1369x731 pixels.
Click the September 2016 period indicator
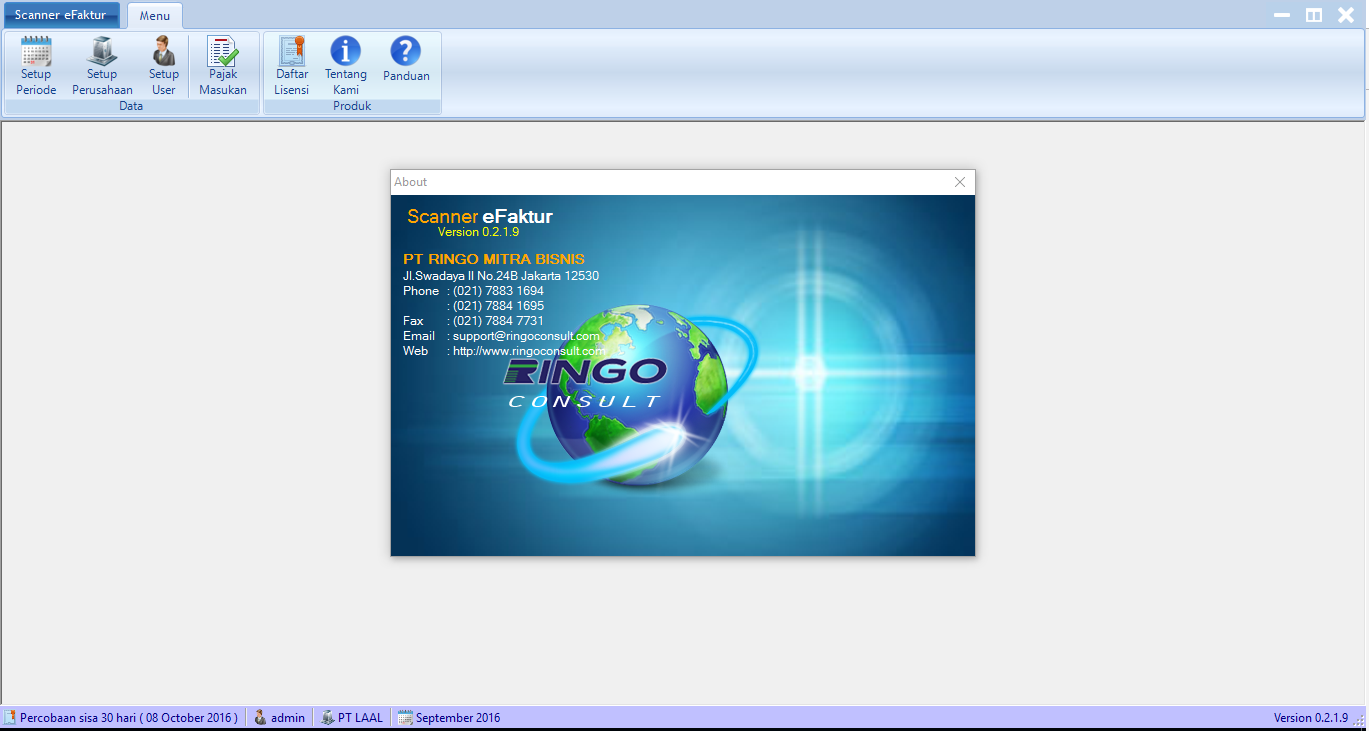click(x=450, y=718)
